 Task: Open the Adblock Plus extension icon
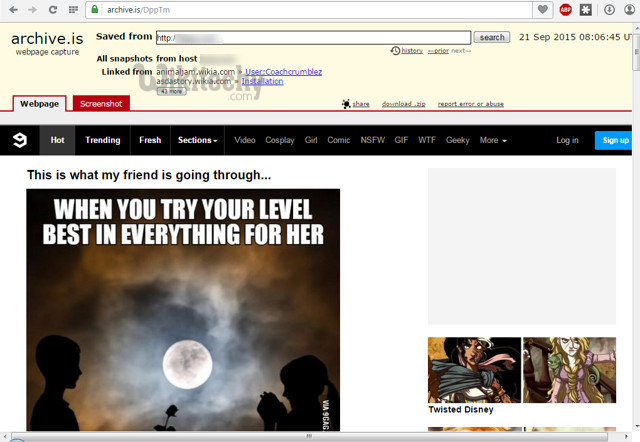click(x=565, y=9)
